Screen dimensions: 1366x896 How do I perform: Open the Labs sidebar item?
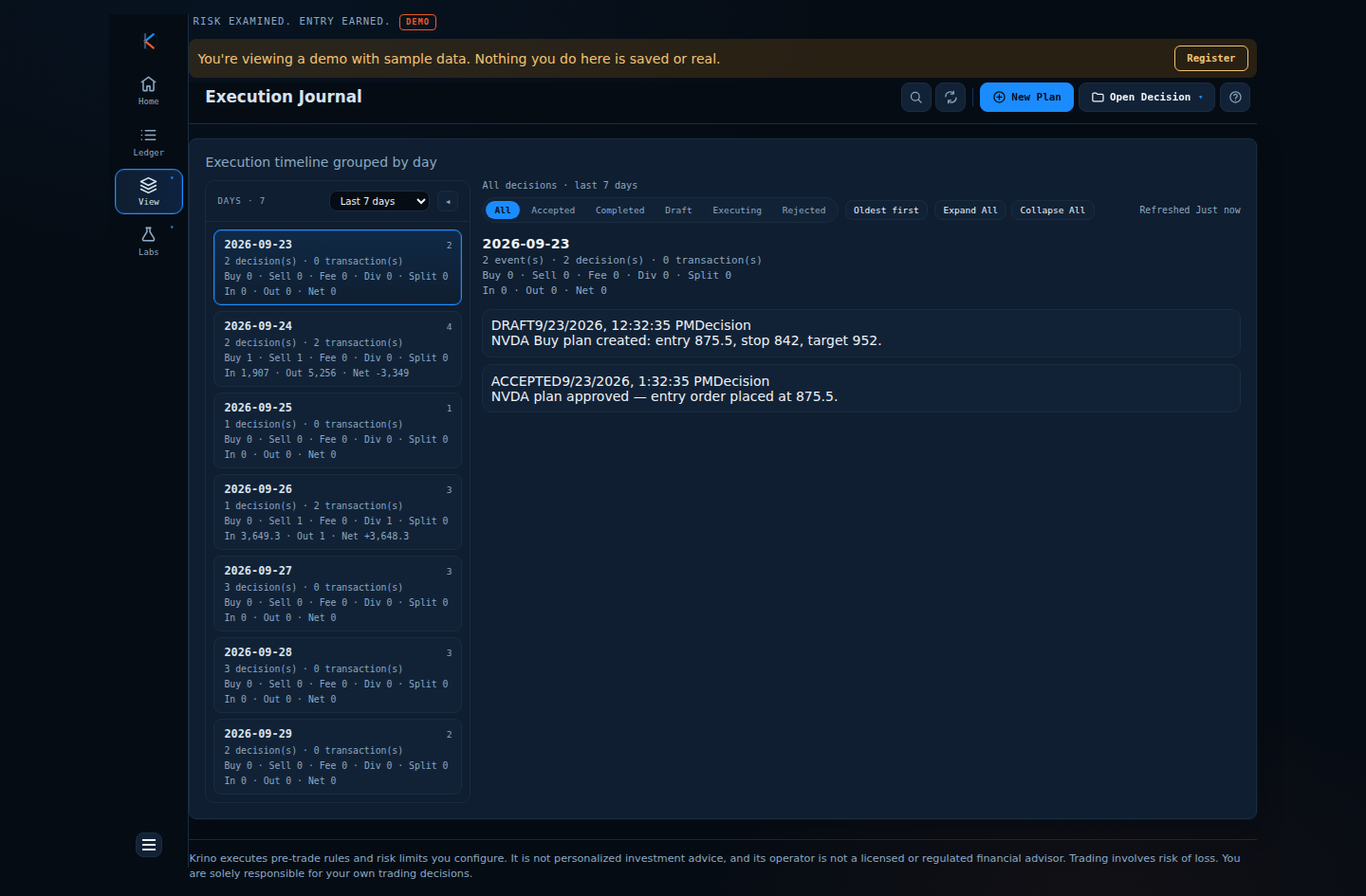pos(149,241)
